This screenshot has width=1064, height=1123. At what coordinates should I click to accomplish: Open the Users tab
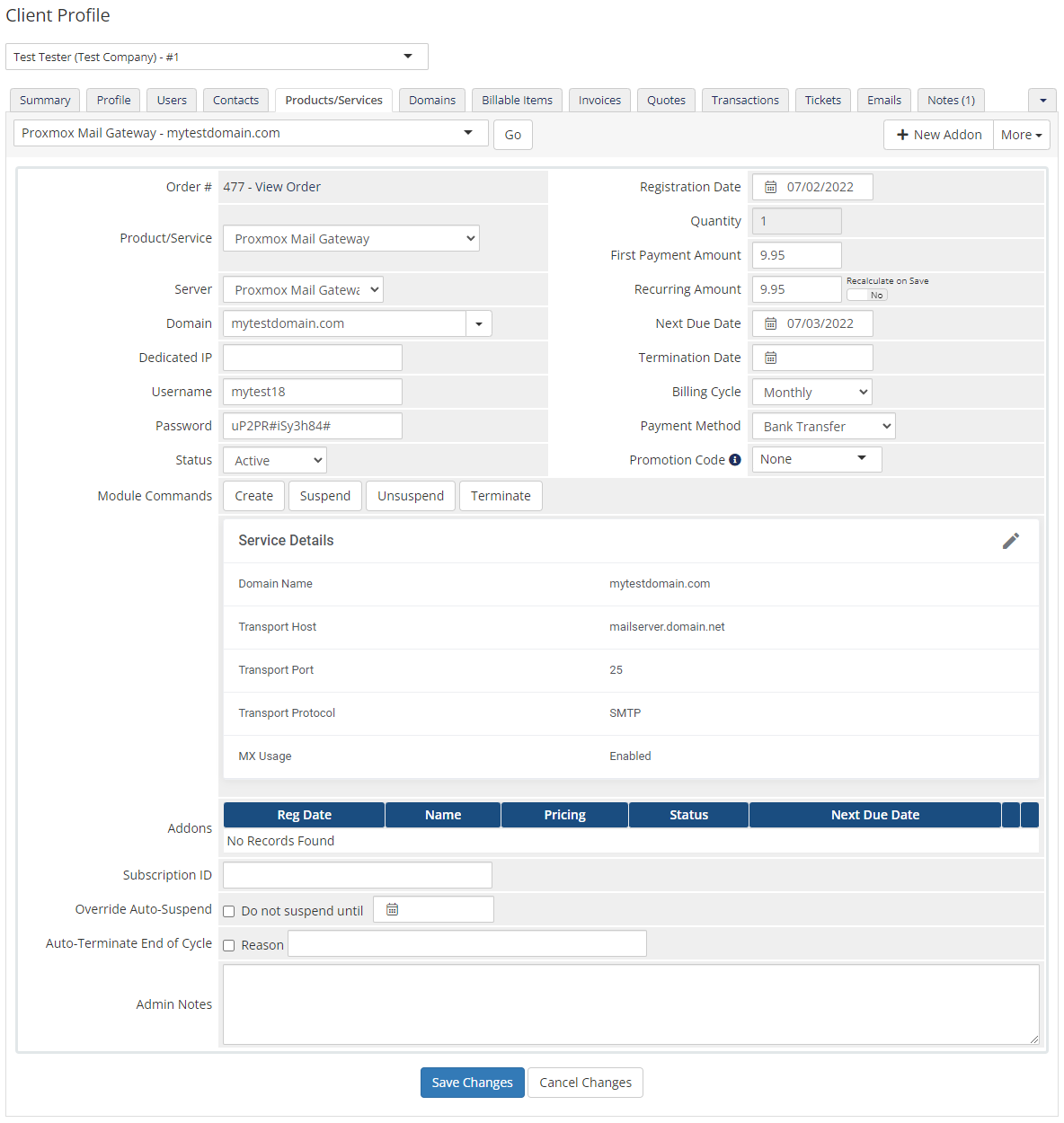point(172,100)
